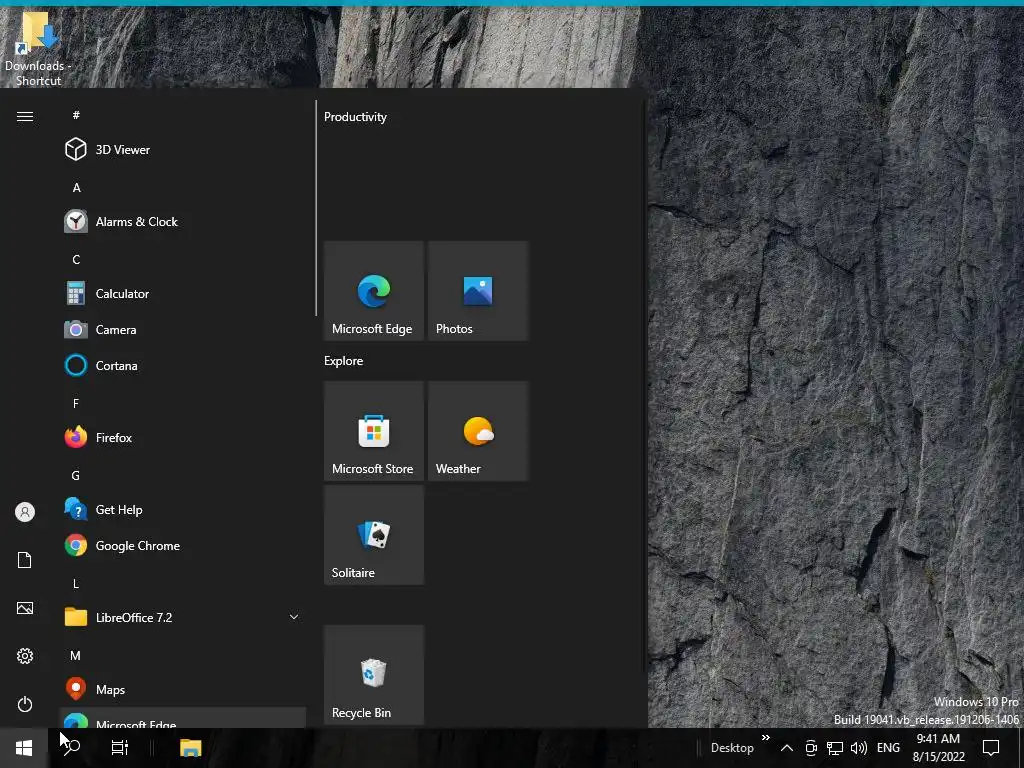This screenshot has width=1024, height=768.
Task: Open the Action Center notifications icon
Action: point(991,748)
